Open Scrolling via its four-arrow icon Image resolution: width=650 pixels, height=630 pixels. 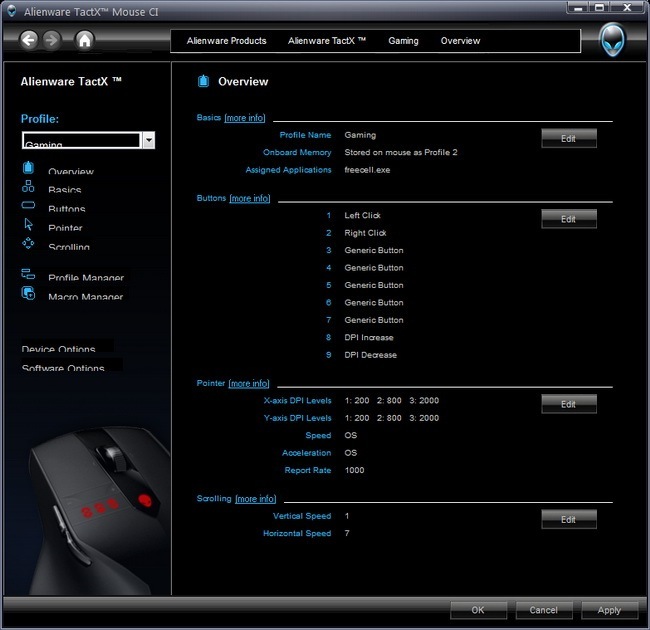[28, 244]
